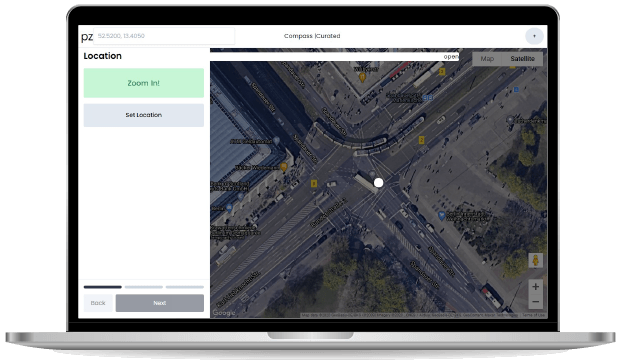This screenshot has height=361, width=621.
Task: Click the pz logo in header
Action: [87, 37]
